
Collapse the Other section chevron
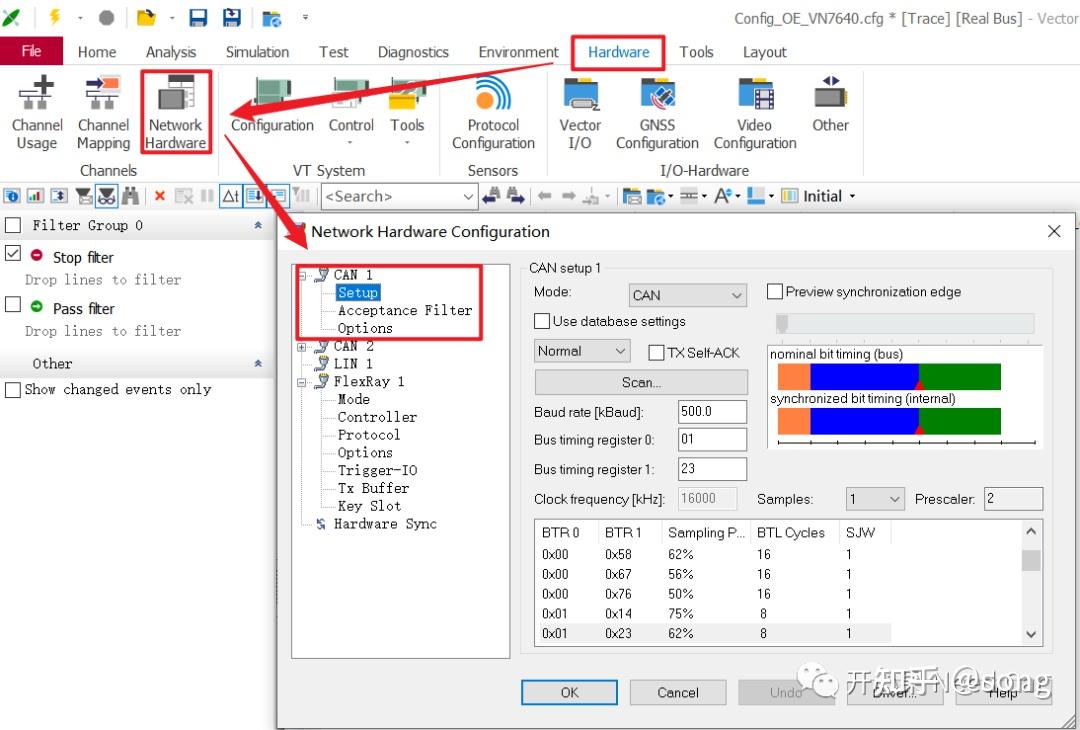[x=258, y=364]
